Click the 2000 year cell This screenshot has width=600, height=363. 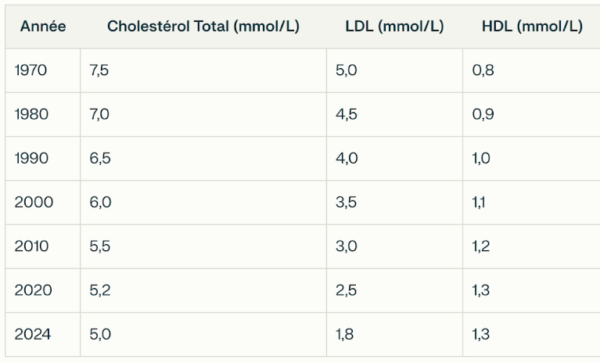click(34, 202)
